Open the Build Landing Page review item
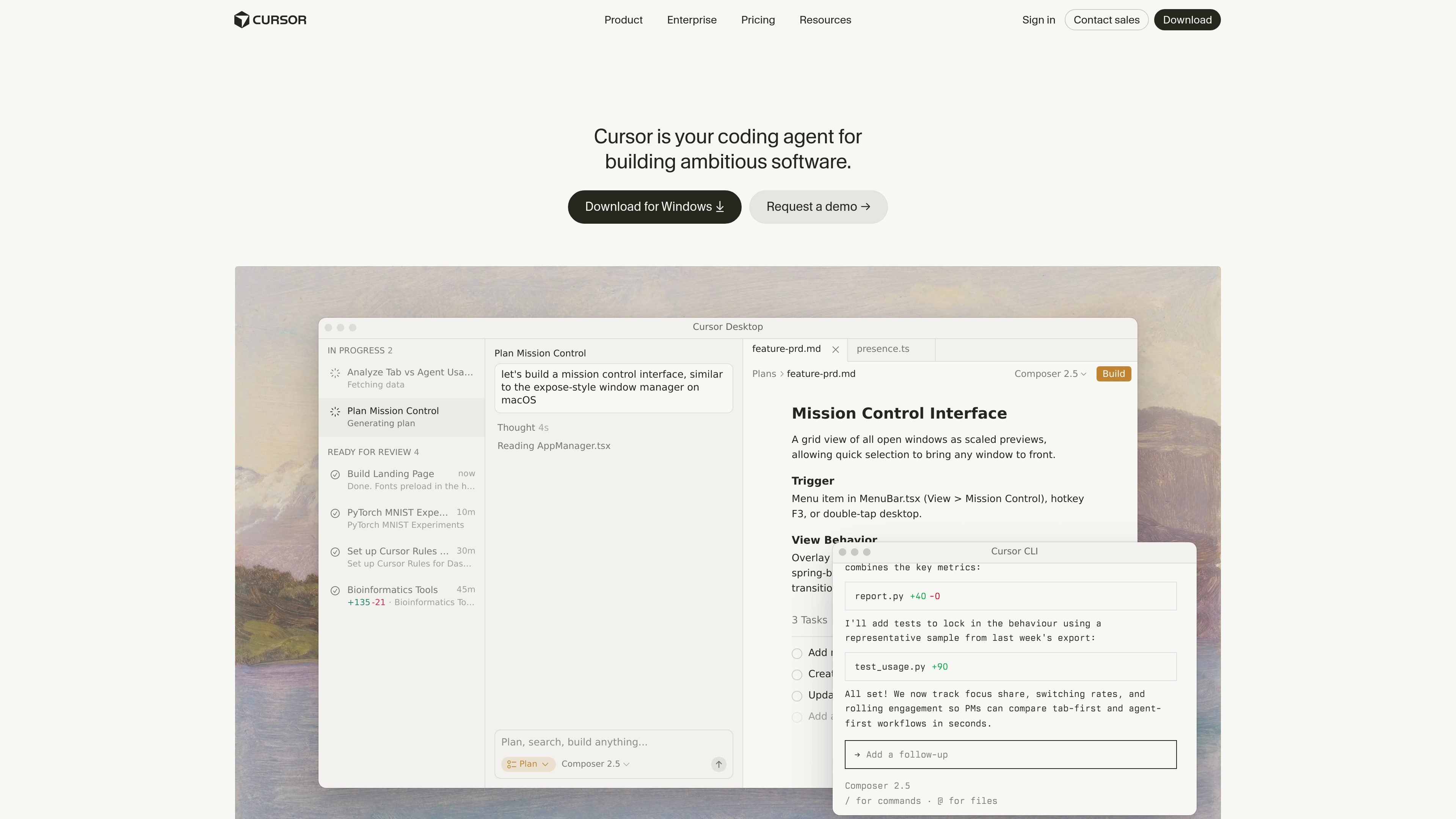 point(401,480)
